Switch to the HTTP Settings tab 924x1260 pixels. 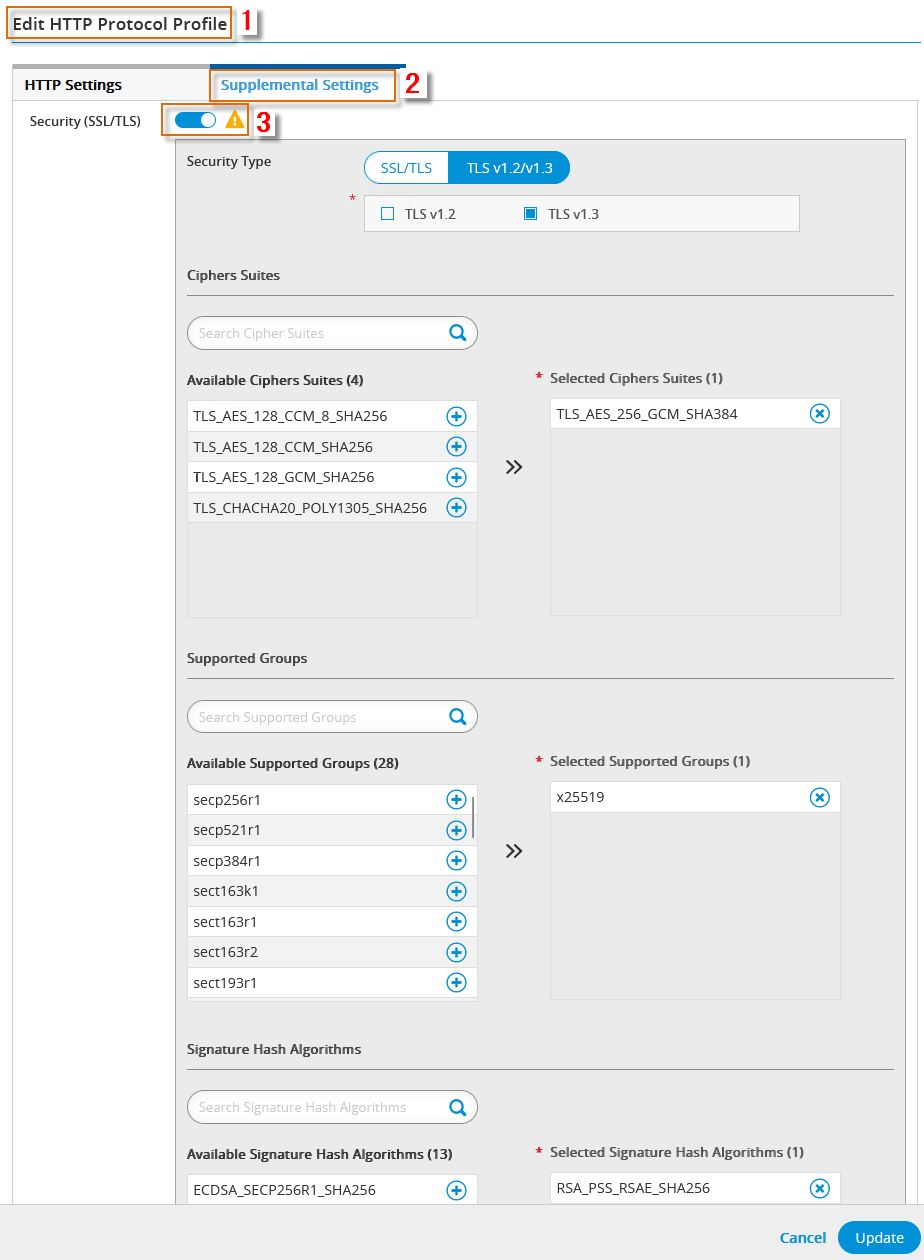[73, 85]
